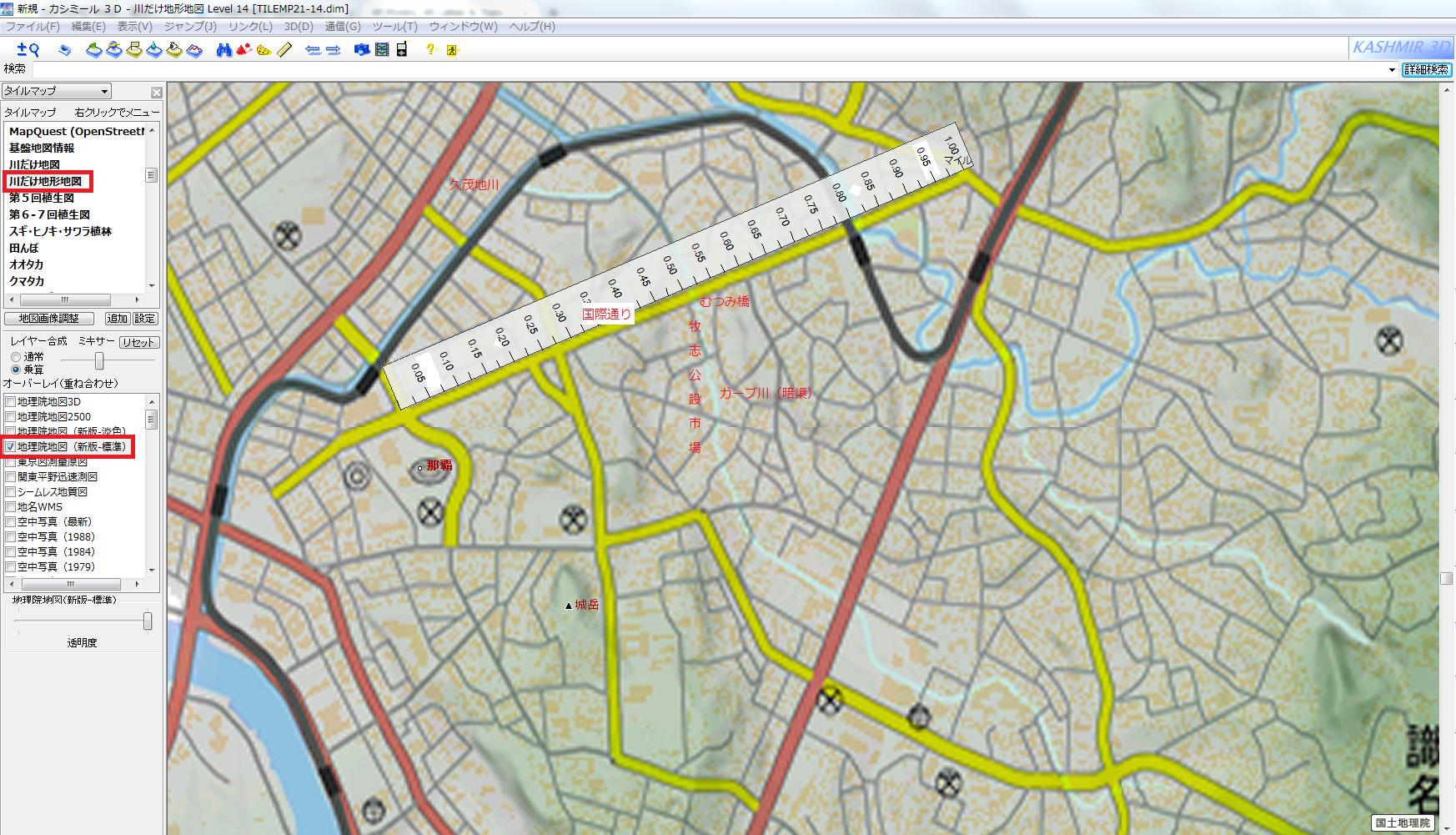Click the 地図画像調整 button
The image size is (1456, 835).
pyautogui.click(x=49, y=319)
